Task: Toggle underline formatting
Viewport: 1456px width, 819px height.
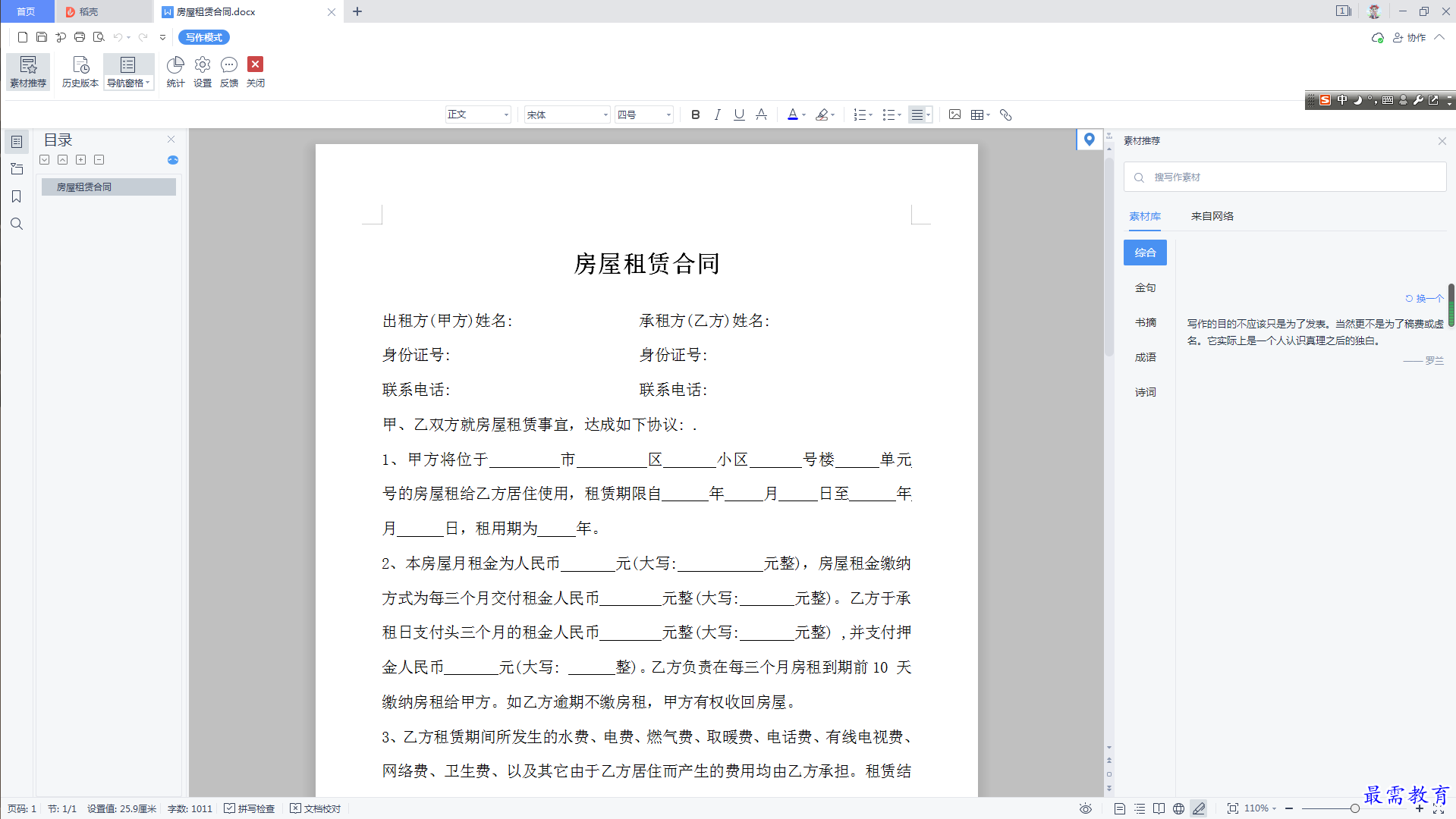Action: (739, 115)
